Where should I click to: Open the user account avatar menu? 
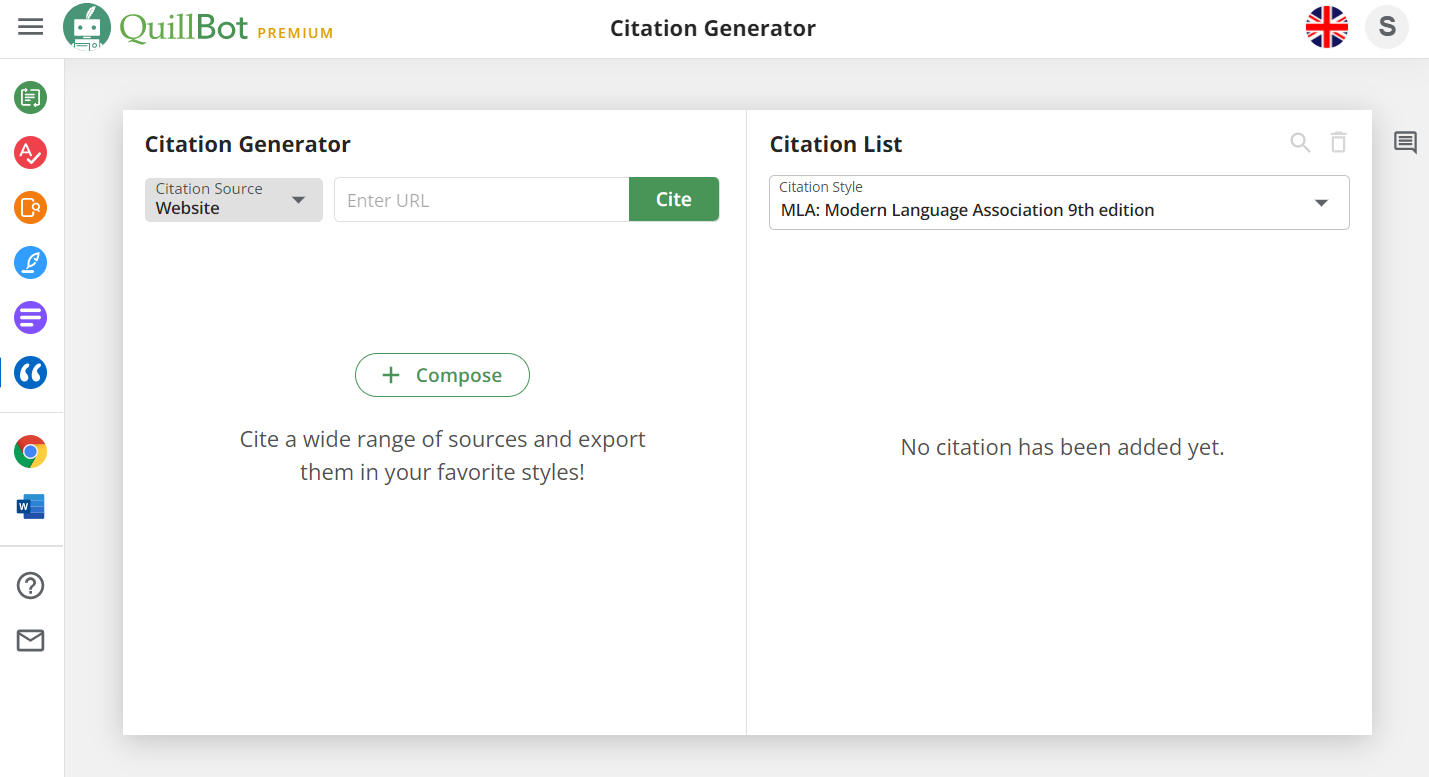click(1387, 27)
